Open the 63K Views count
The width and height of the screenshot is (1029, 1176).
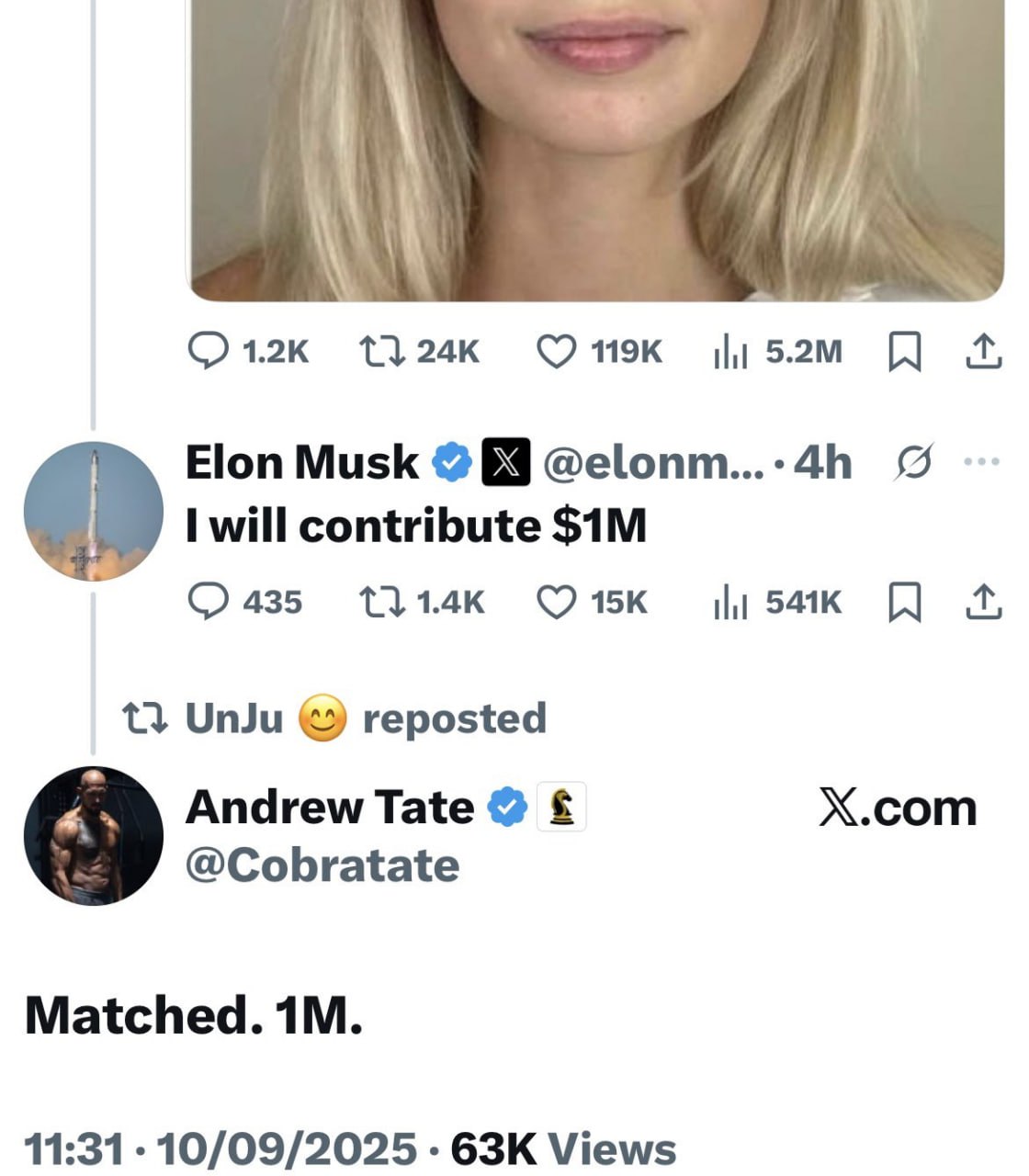pyautogui.click(x=563, y=1148)
